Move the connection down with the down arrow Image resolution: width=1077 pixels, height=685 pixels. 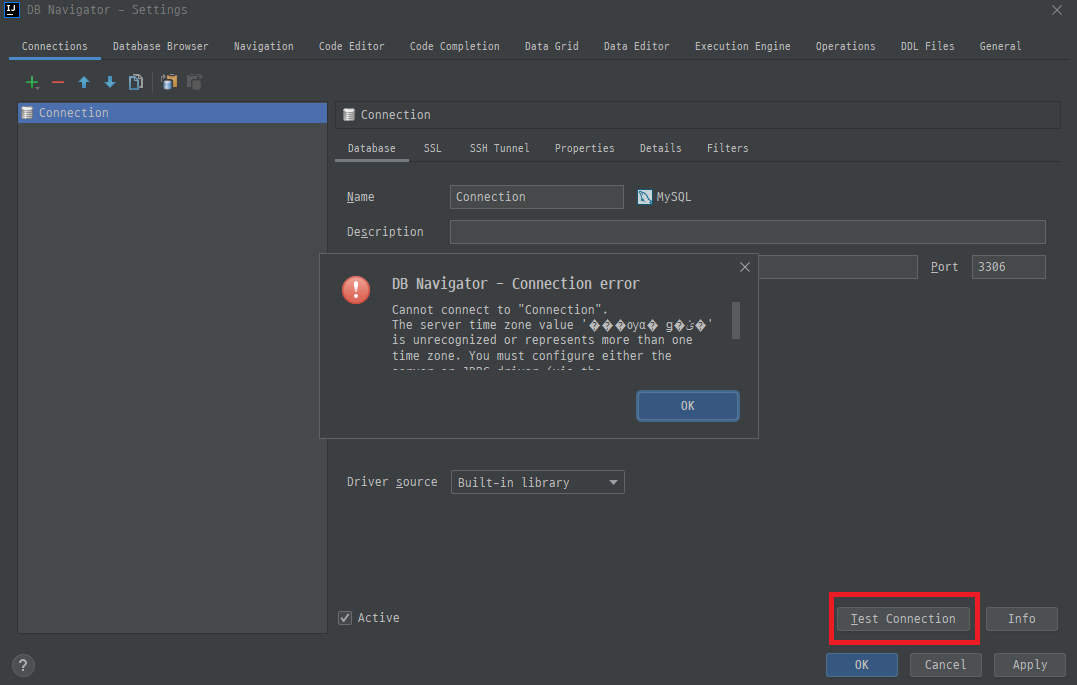click(110, 82)
